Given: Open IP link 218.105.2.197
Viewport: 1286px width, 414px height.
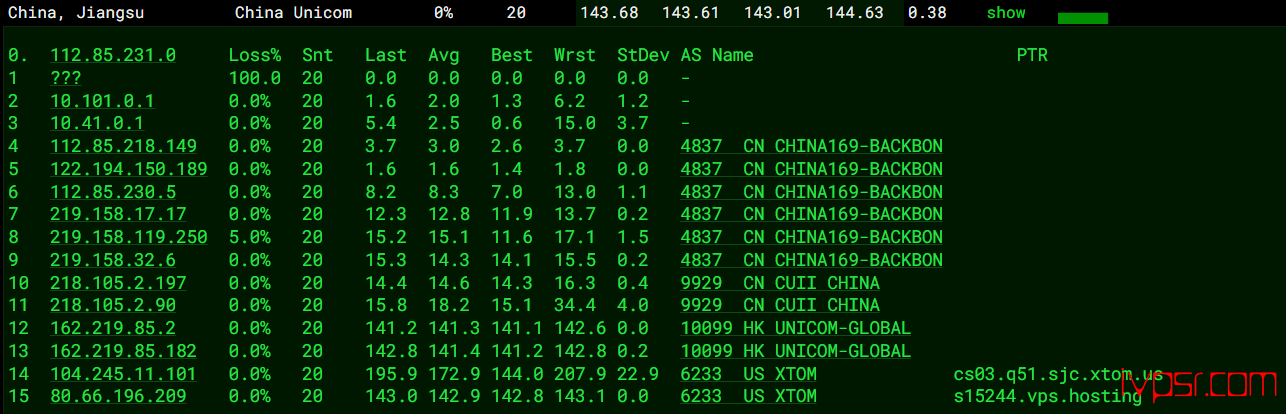Looking at the screenshot, I should pyautogui.click(x=118, y=283).
